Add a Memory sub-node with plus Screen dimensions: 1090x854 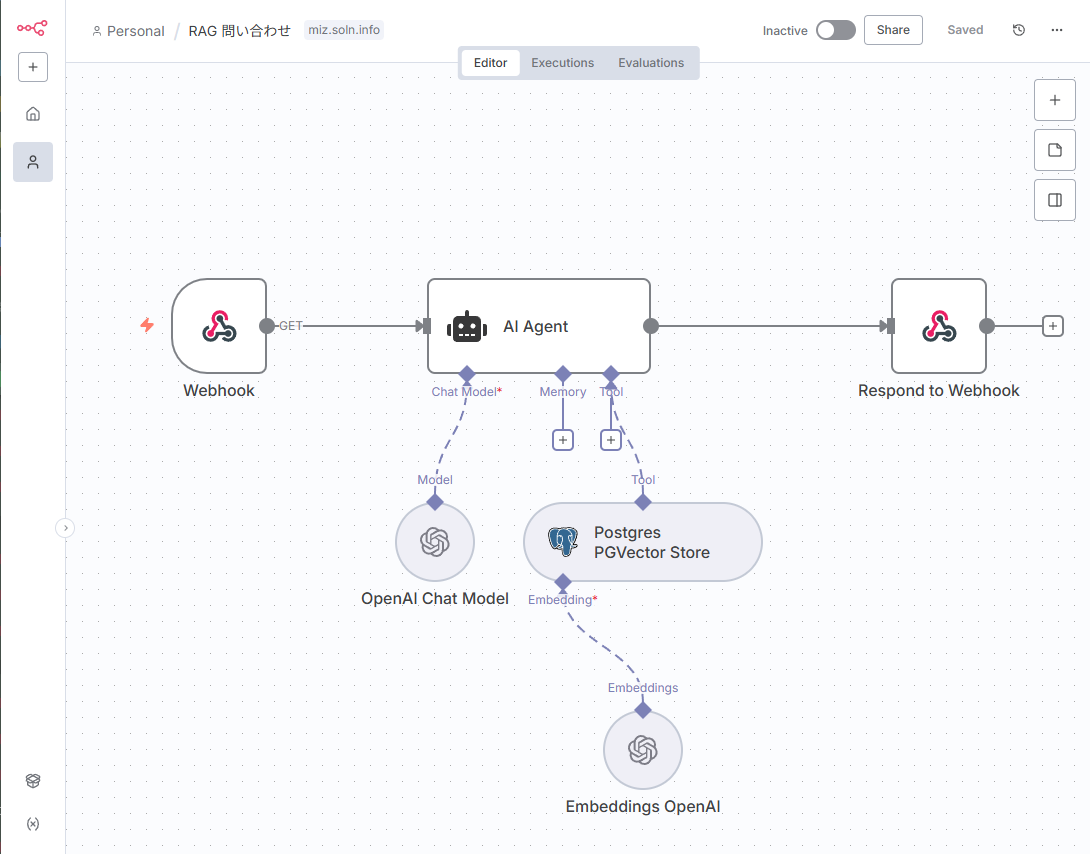pyautogui.click(x=563, y=440)
